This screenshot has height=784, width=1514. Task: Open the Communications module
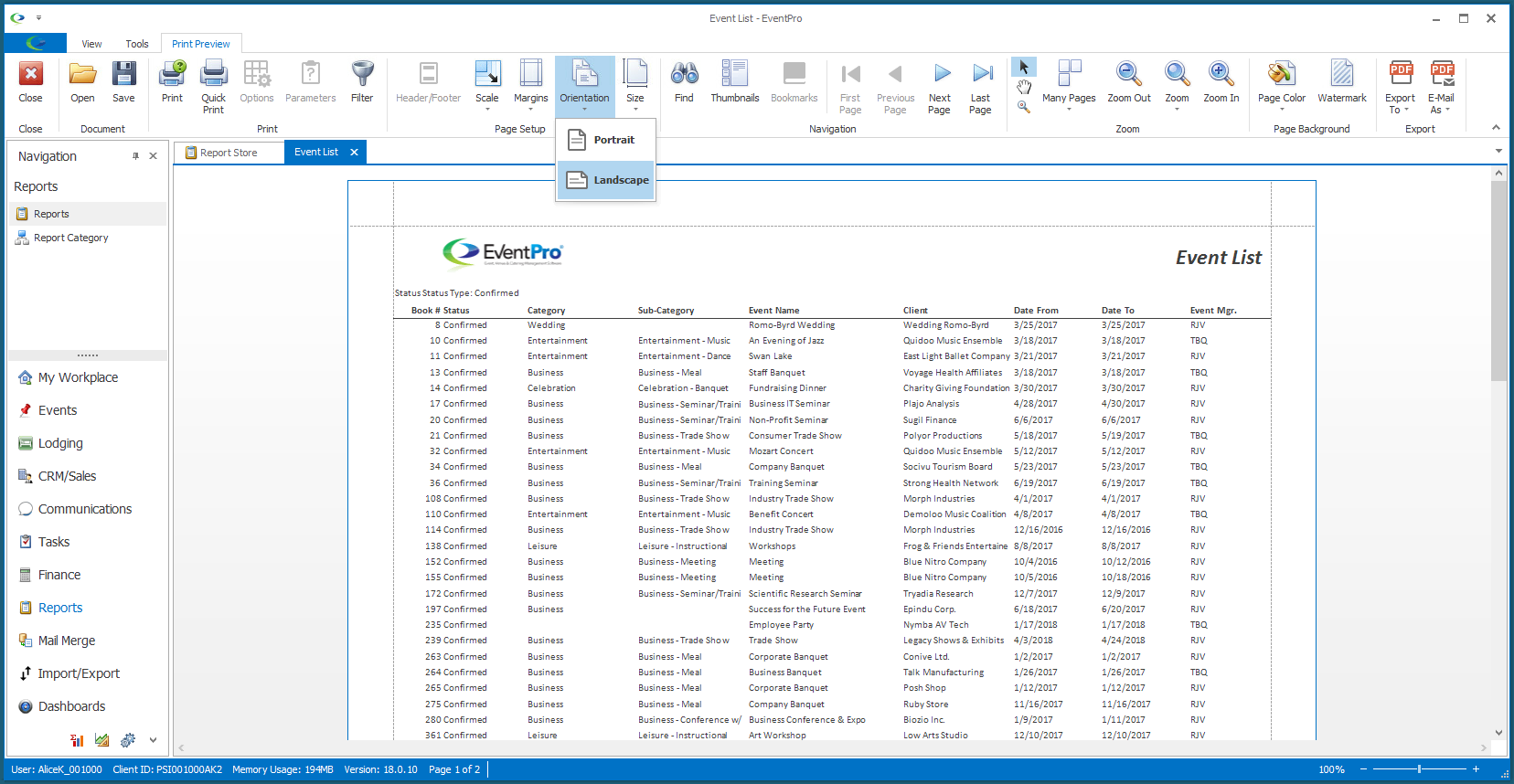85,509
